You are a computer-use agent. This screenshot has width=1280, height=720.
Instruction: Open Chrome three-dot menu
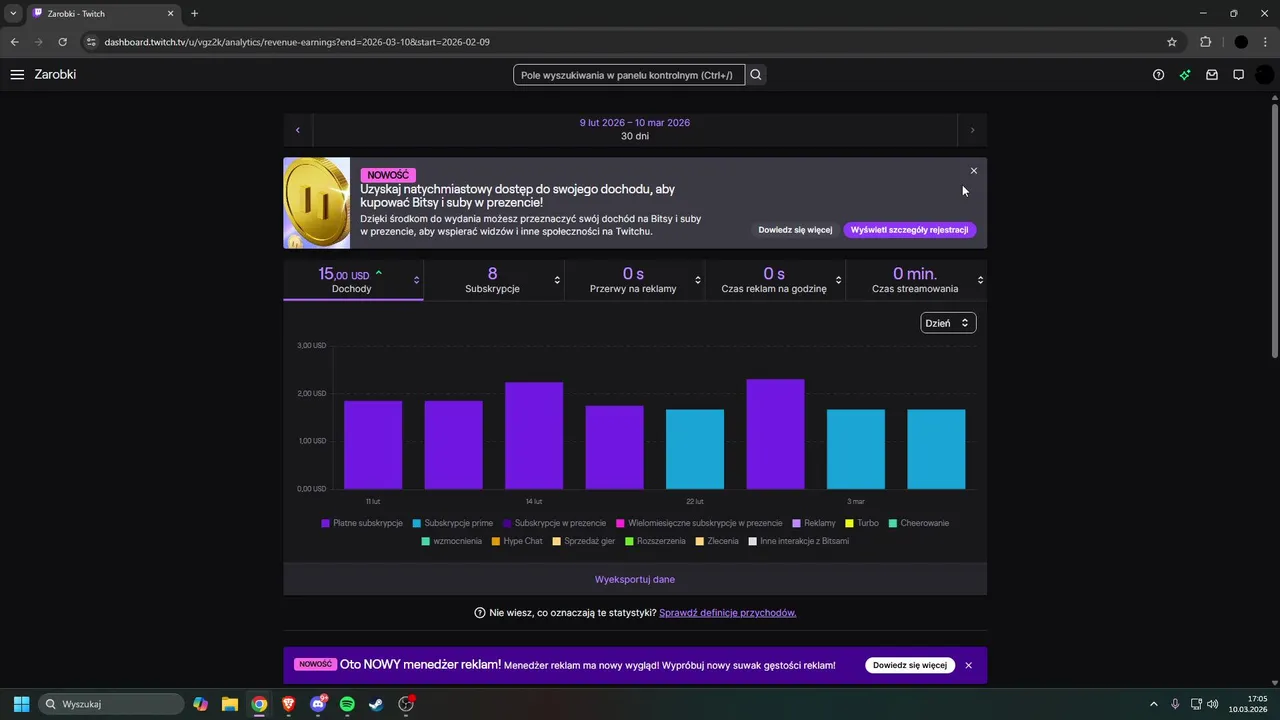click(1266, 42)
